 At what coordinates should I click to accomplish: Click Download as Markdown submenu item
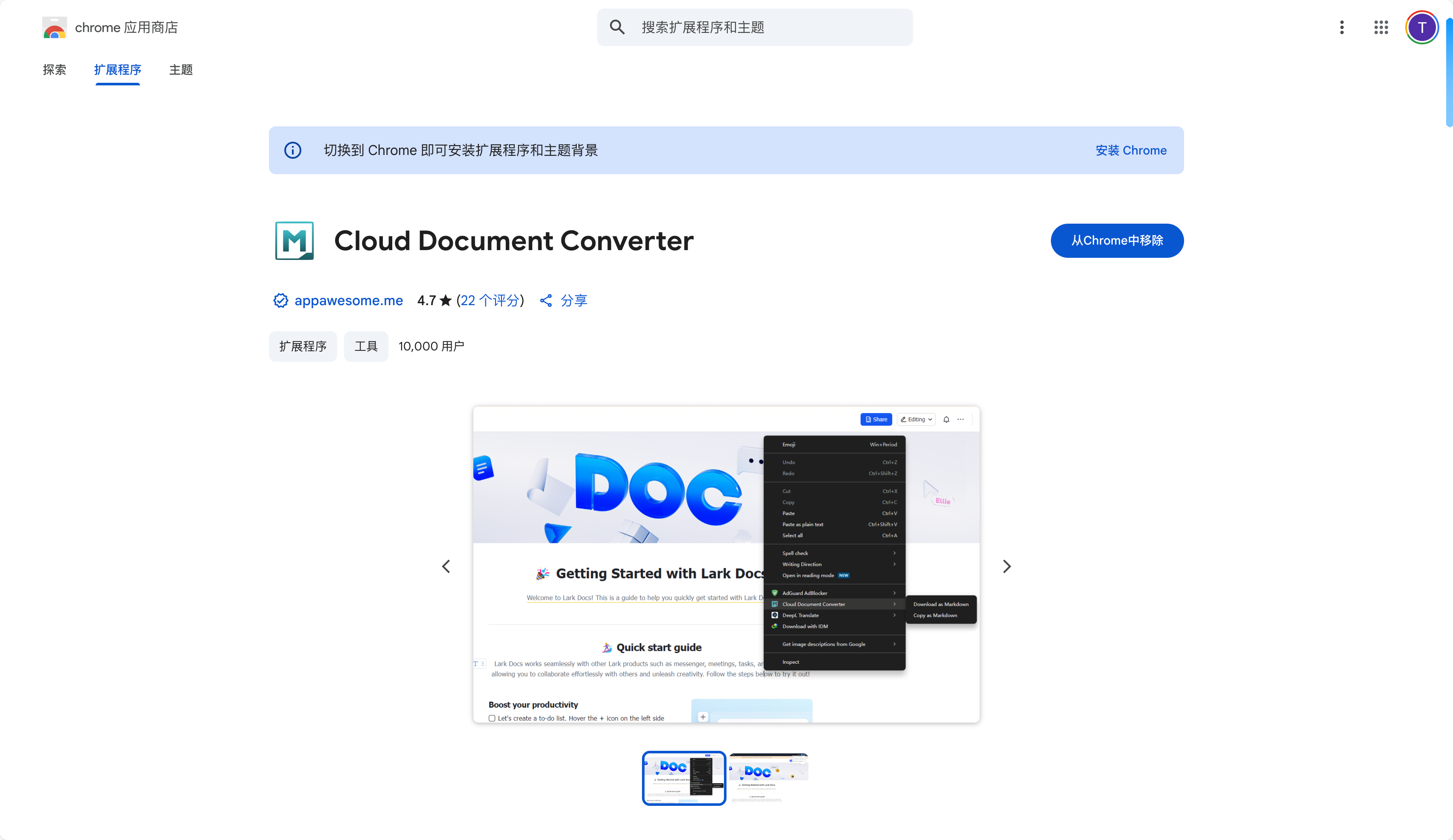pyautogui.click(x=940, y=604)
